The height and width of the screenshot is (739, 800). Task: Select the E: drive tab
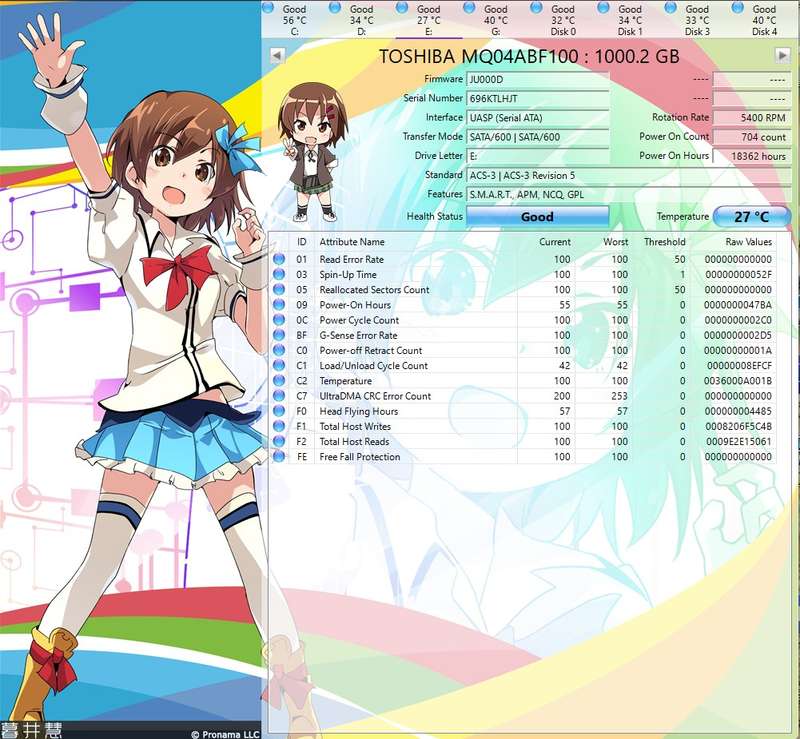coord(429,20)
